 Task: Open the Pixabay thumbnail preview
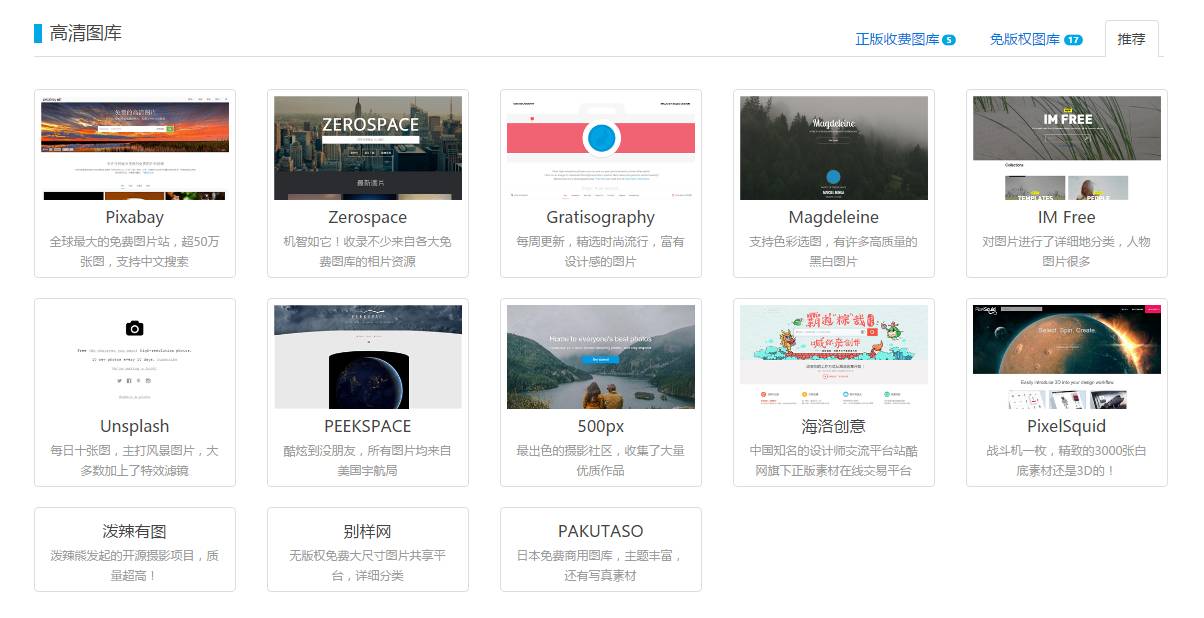135,148
